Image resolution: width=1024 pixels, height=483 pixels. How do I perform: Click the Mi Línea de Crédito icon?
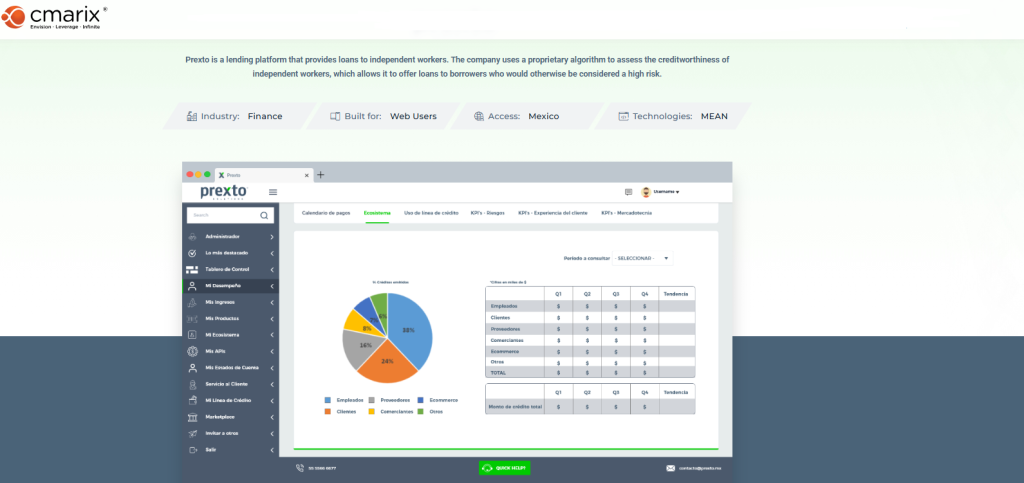coord(192,400)
